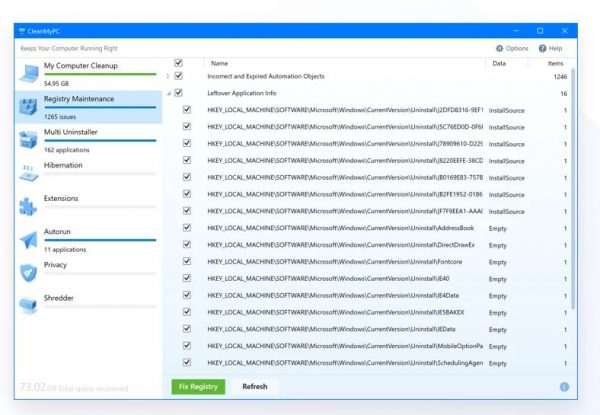The image size is (600, 415).
Task: Click My Computer Cleanup green progress bar
Action: [100, 74]
